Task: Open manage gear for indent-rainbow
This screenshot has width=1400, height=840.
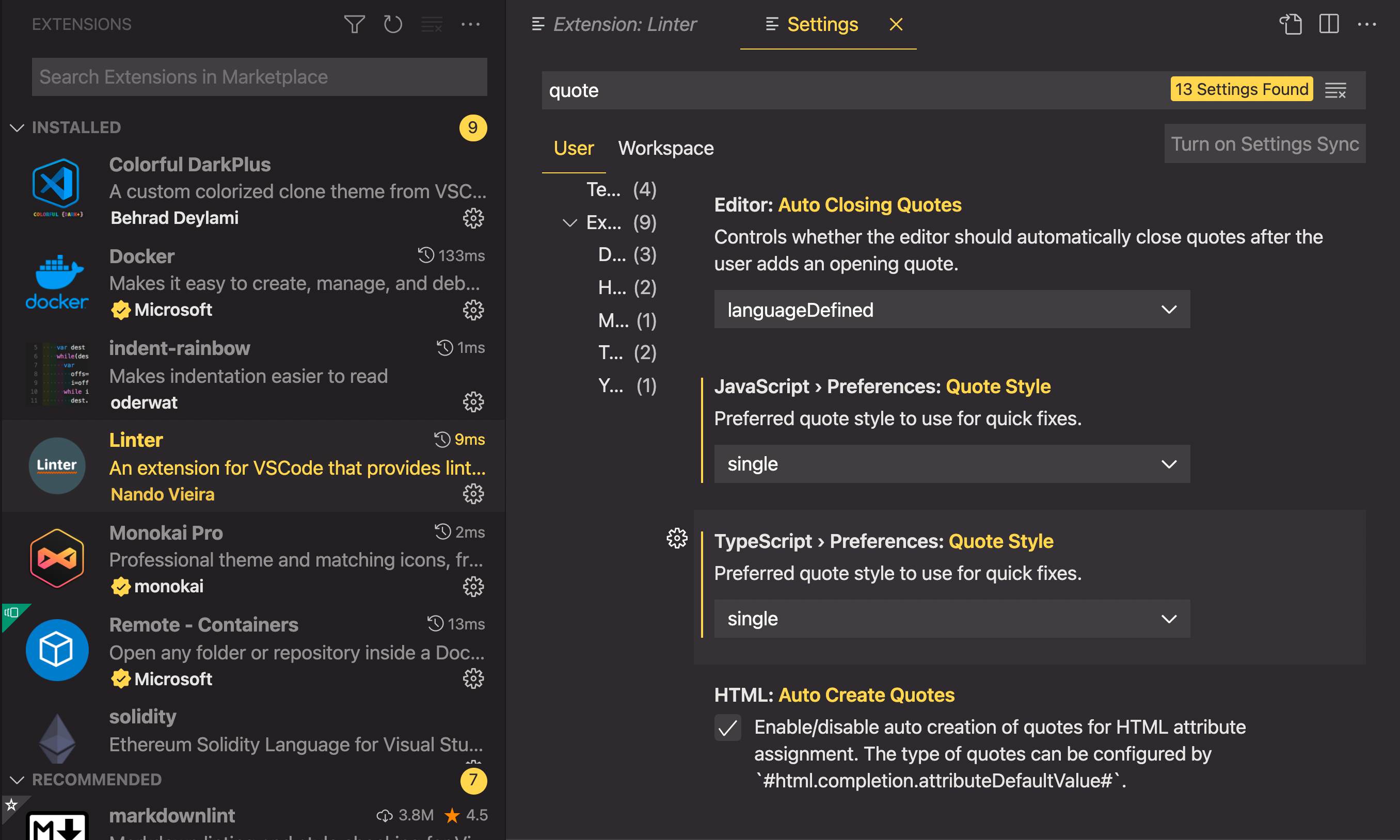Action: pyautogui.click(x=473, y=402)
